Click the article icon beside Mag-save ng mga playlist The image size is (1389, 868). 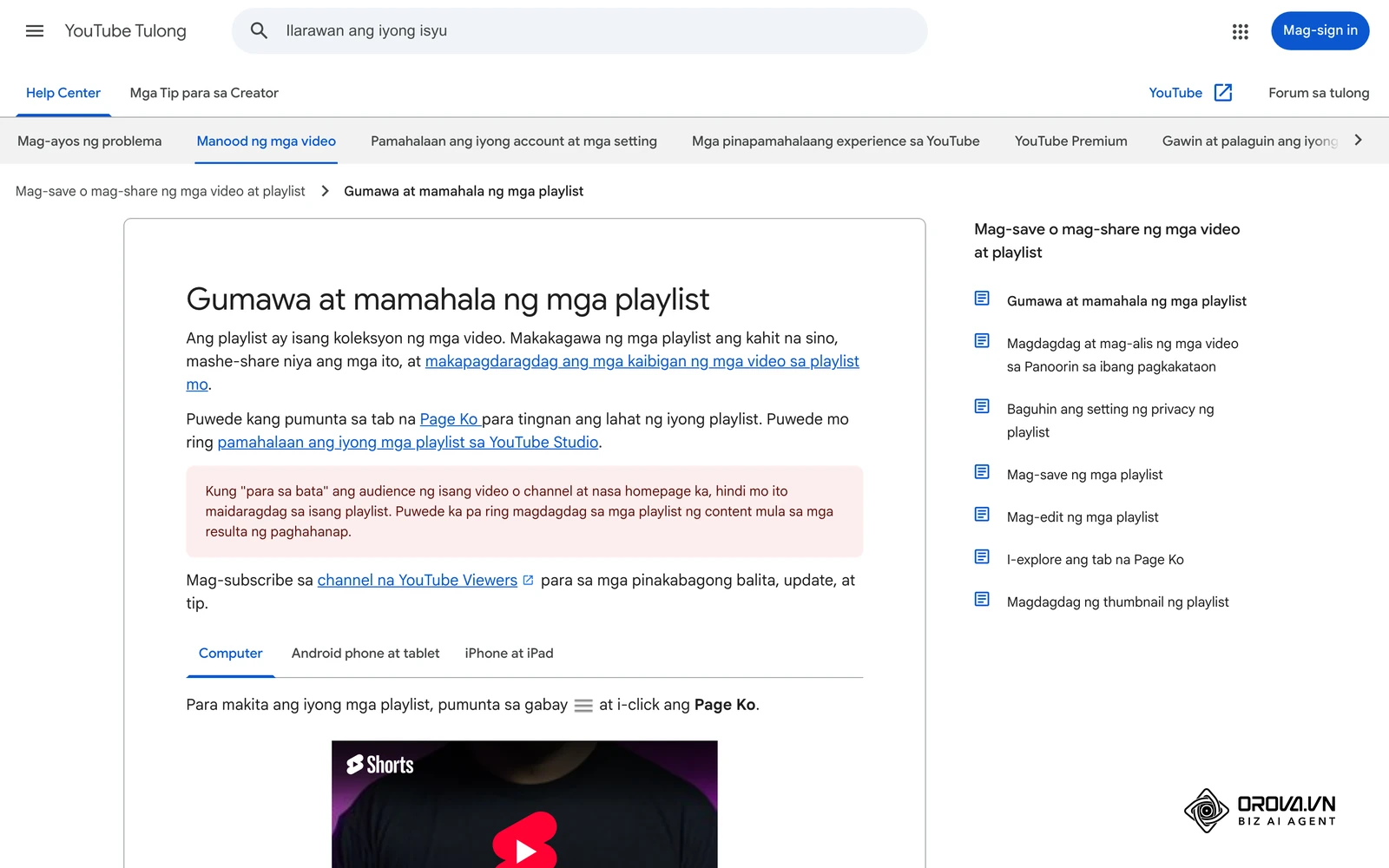(x=982, y=472)
